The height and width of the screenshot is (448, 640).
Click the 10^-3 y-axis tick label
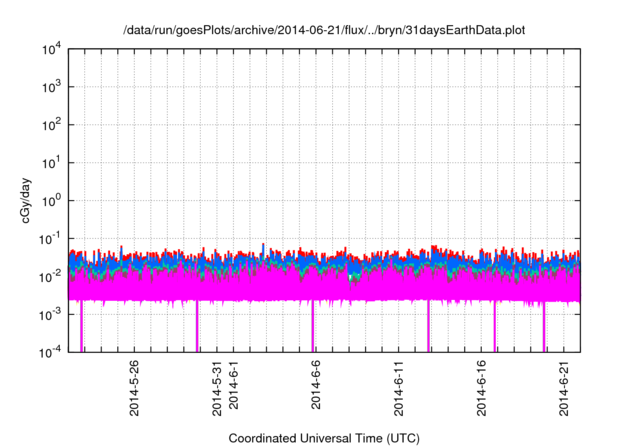(51, 314)
